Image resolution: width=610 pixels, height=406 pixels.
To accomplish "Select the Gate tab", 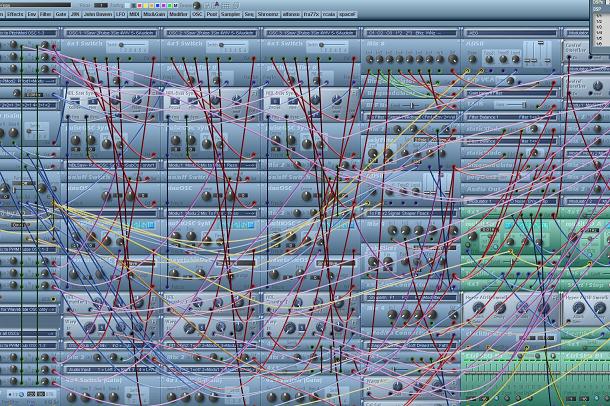I will coord(61,14).
